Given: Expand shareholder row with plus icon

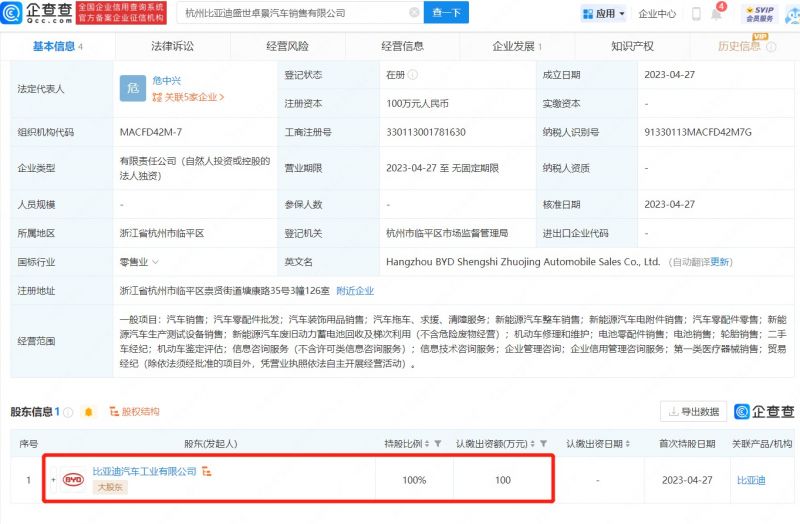Looking at the screenshot, I should pyautogui.click(x=53, y=480).
